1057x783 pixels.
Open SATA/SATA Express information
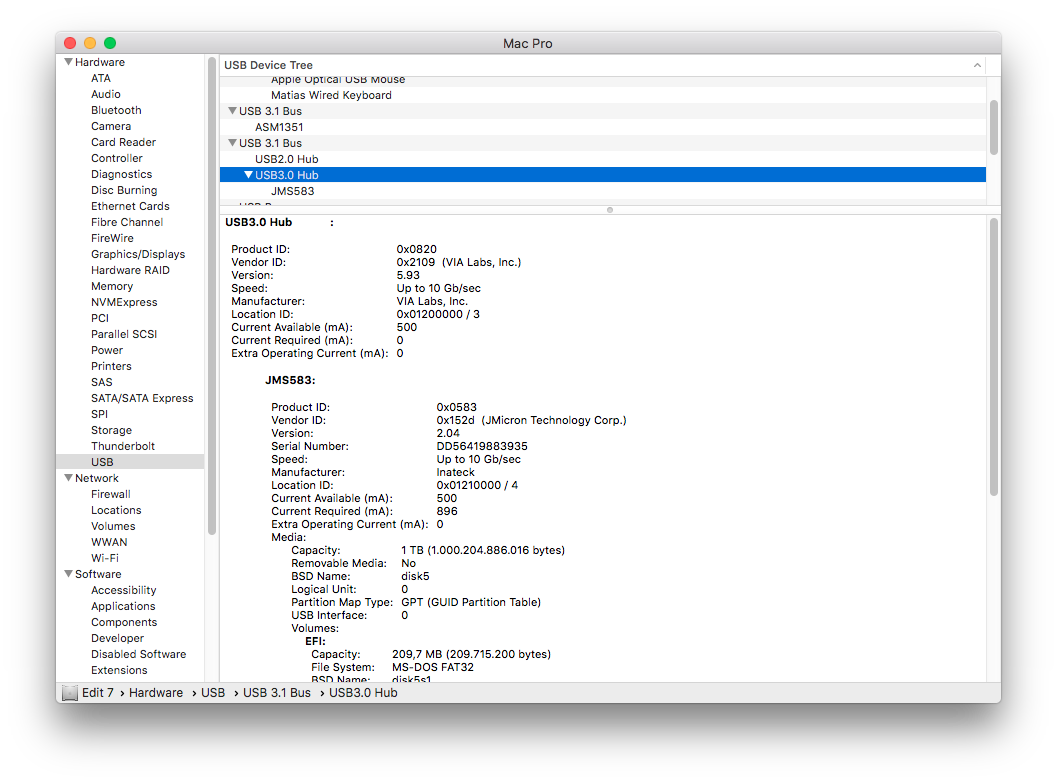pyautogui.click(x=142, y=398)
